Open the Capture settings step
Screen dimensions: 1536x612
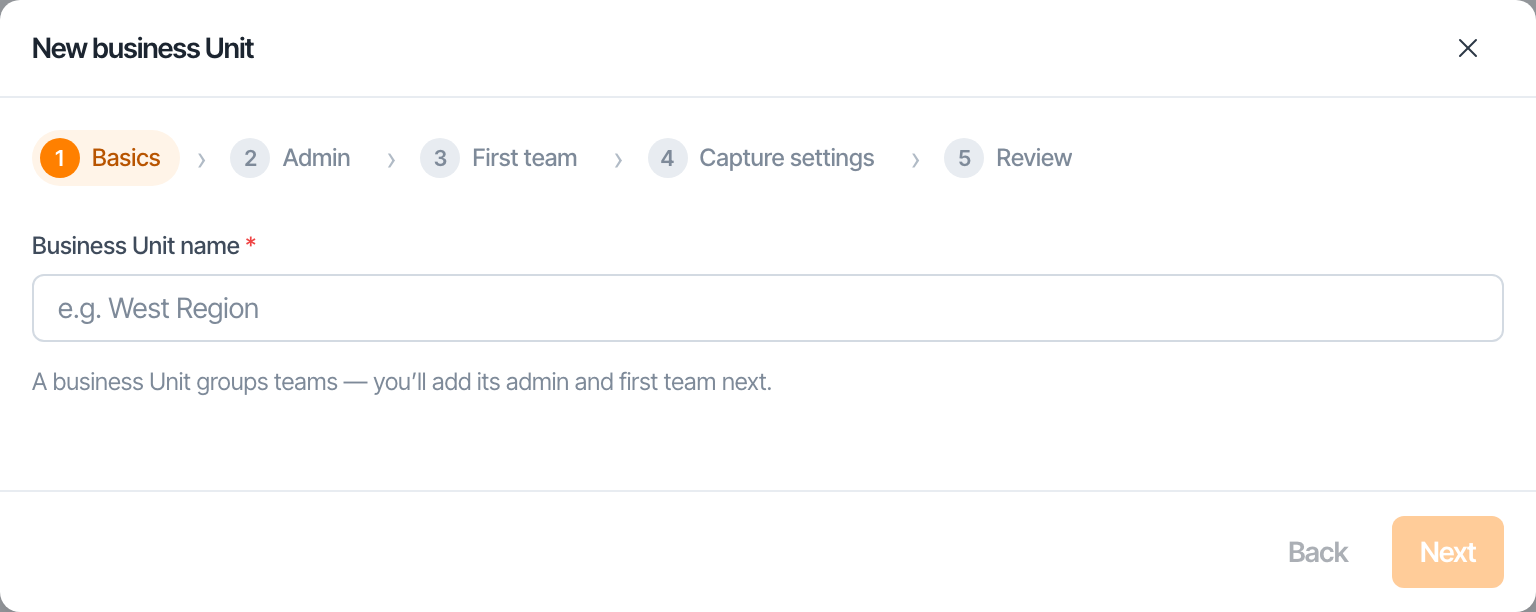[x=787, y=158]
